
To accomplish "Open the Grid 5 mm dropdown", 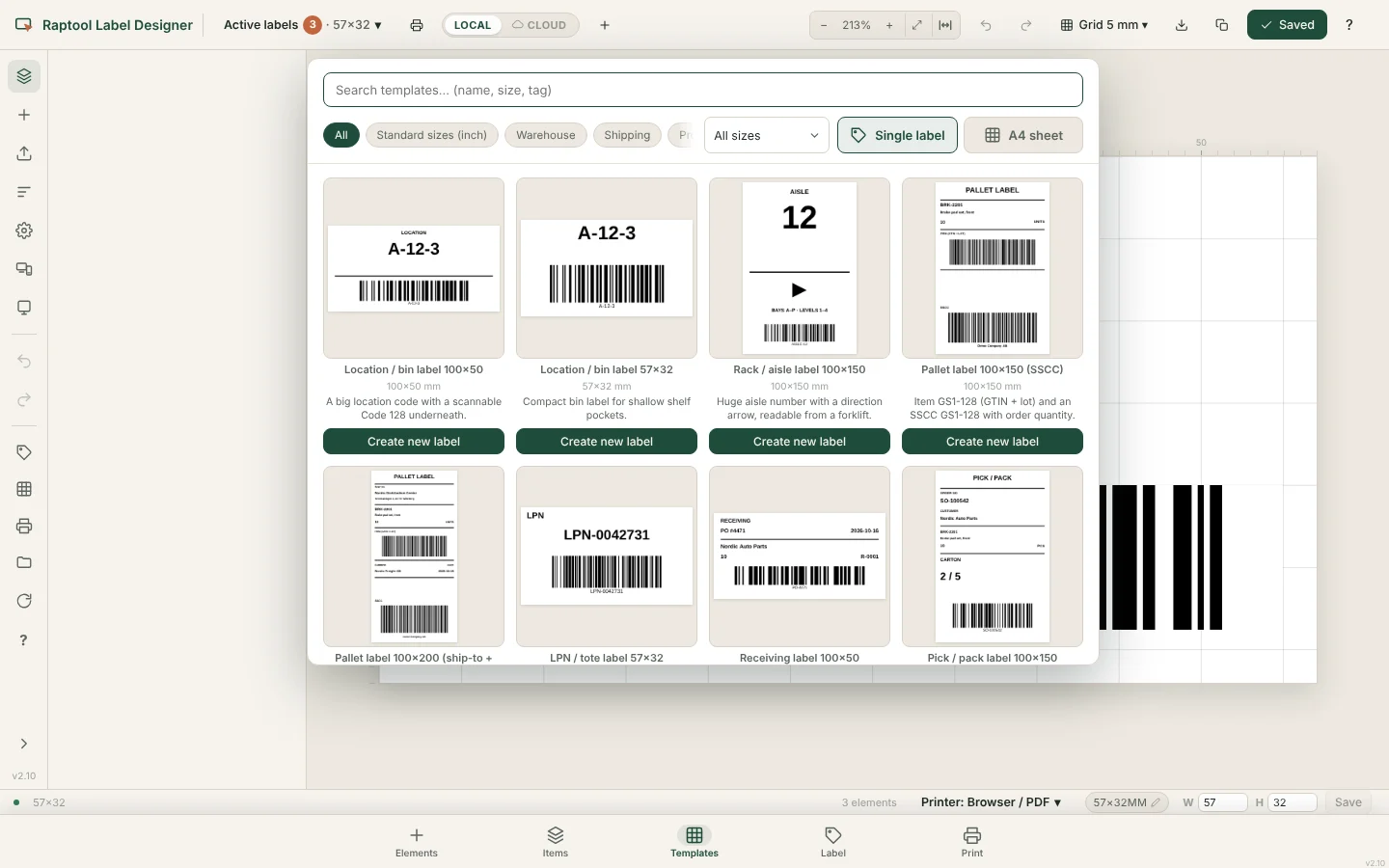I will click(1104, 25).
